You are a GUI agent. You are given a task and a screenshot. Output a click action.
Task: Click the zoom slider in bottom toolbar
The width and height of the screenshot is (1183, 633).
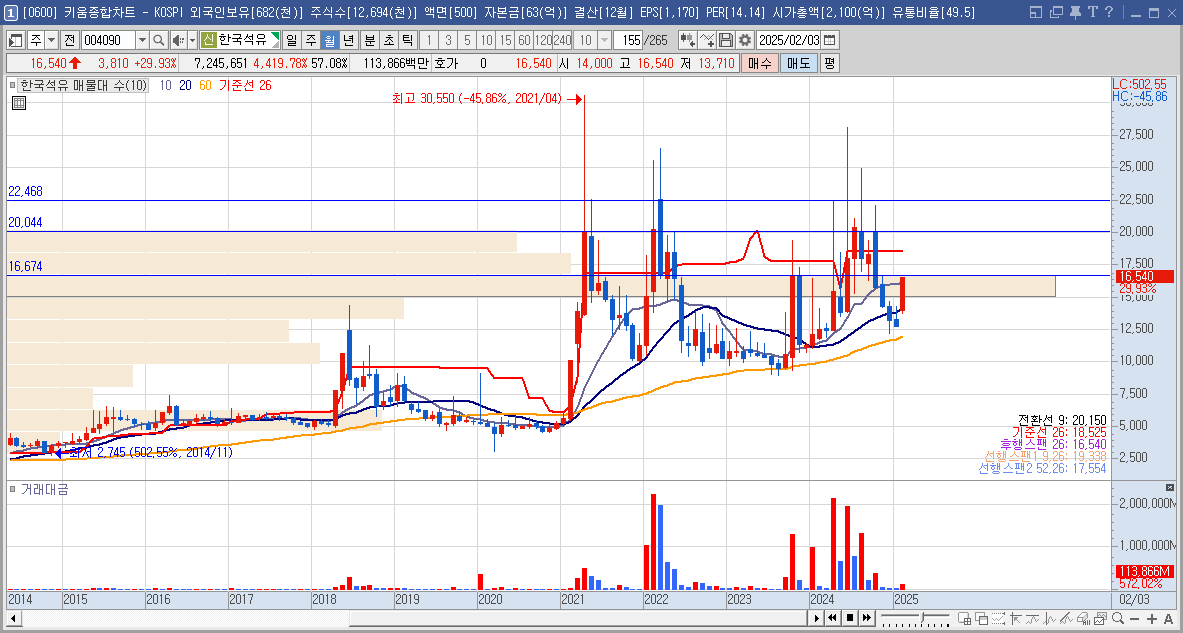pyautogui.click(x=914, y=619)
